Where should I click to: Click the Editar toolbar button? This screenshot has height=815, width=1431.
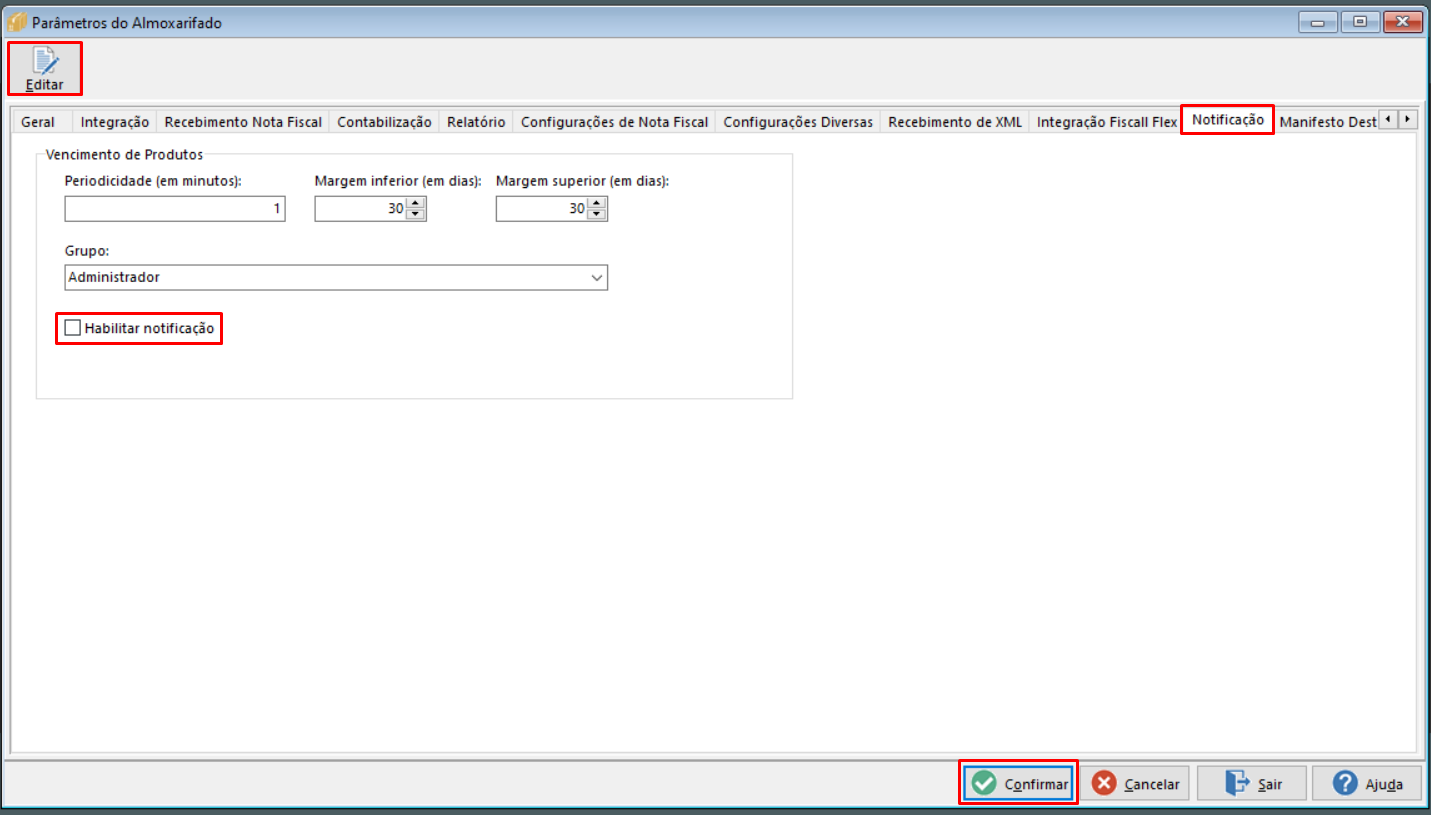pyautogui.click(x=44, y=68)
